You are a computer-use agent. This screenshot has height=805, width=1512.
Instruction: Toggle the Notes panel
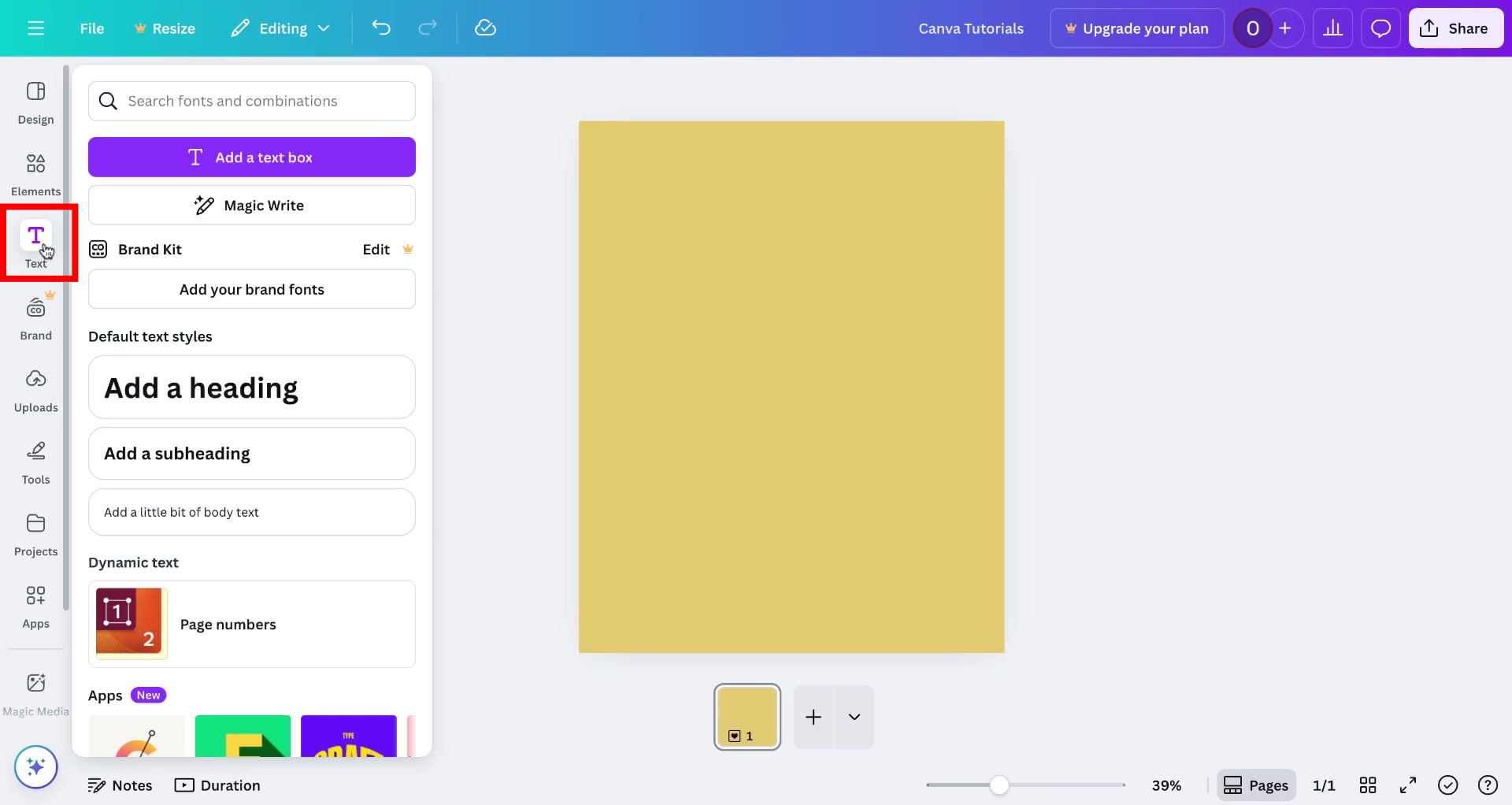click(120, 785)
